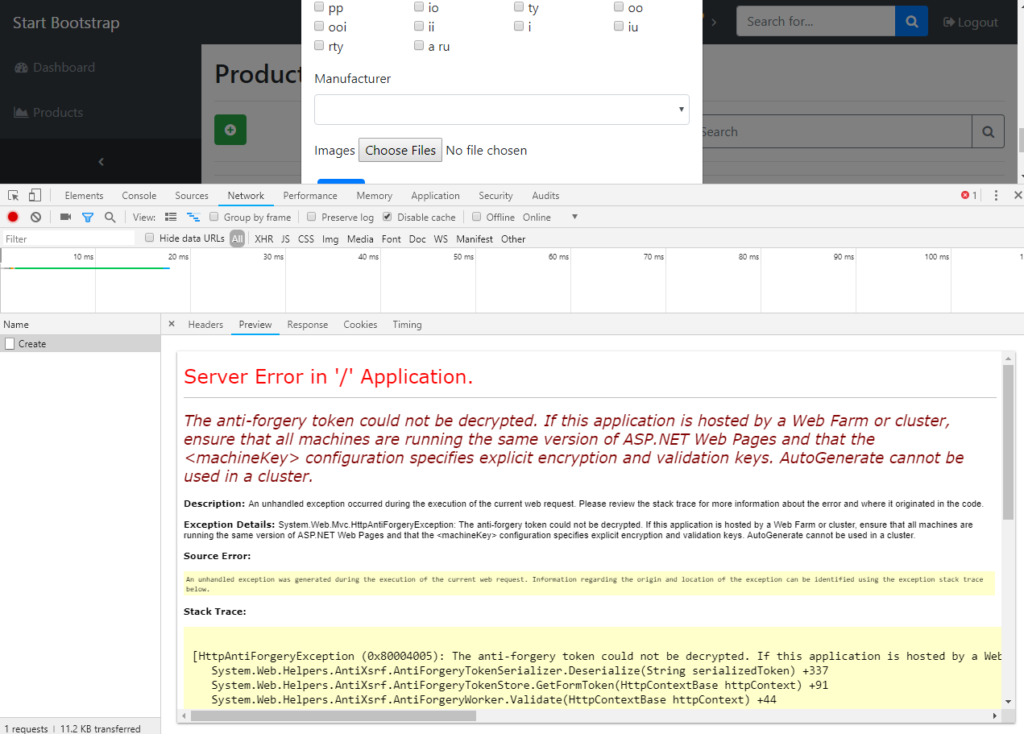1024x734 pixels.
Task: Select the inspect element tool
Action: click(13, 195)
